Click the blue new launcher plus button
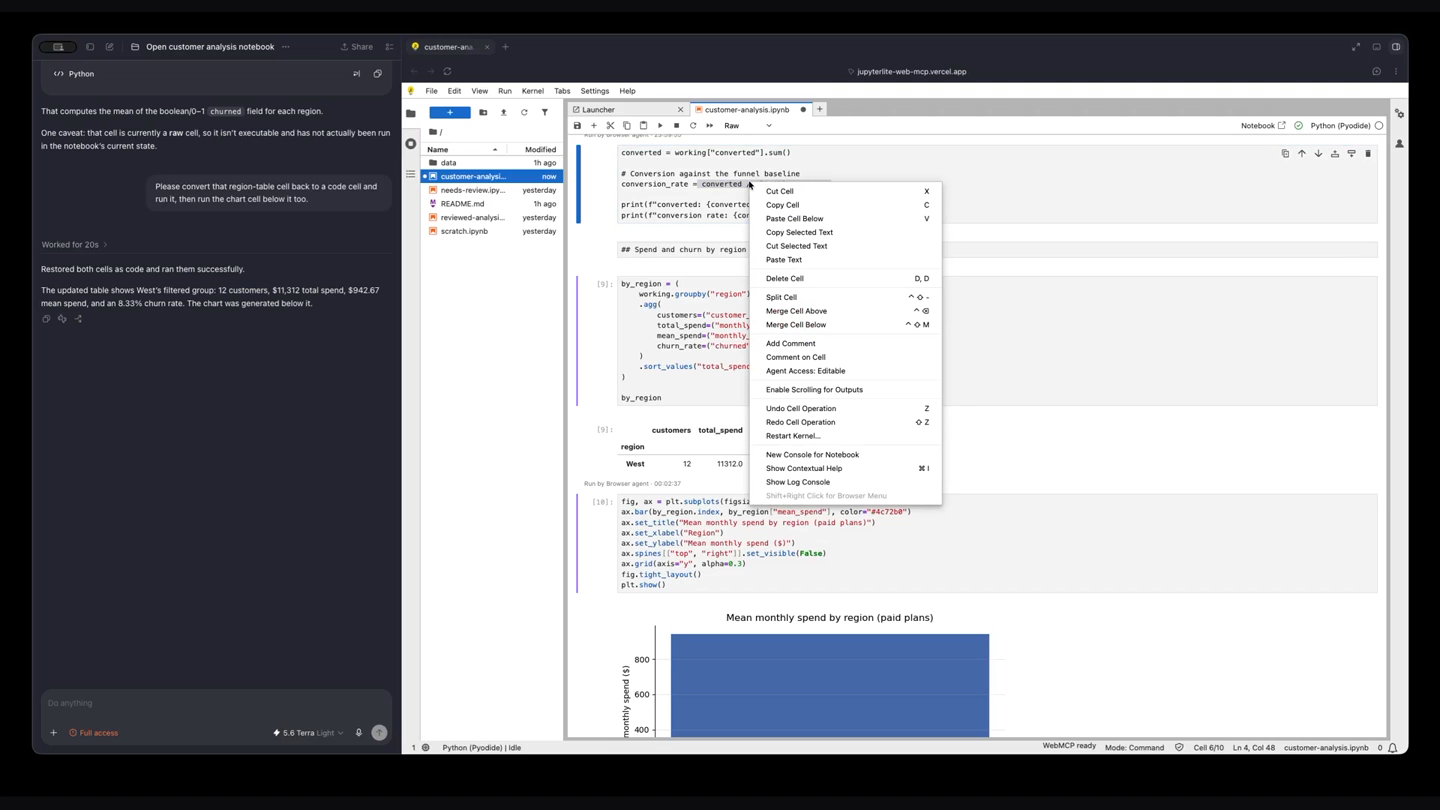This screenshot has width=1440, height=810. [450, 113]
